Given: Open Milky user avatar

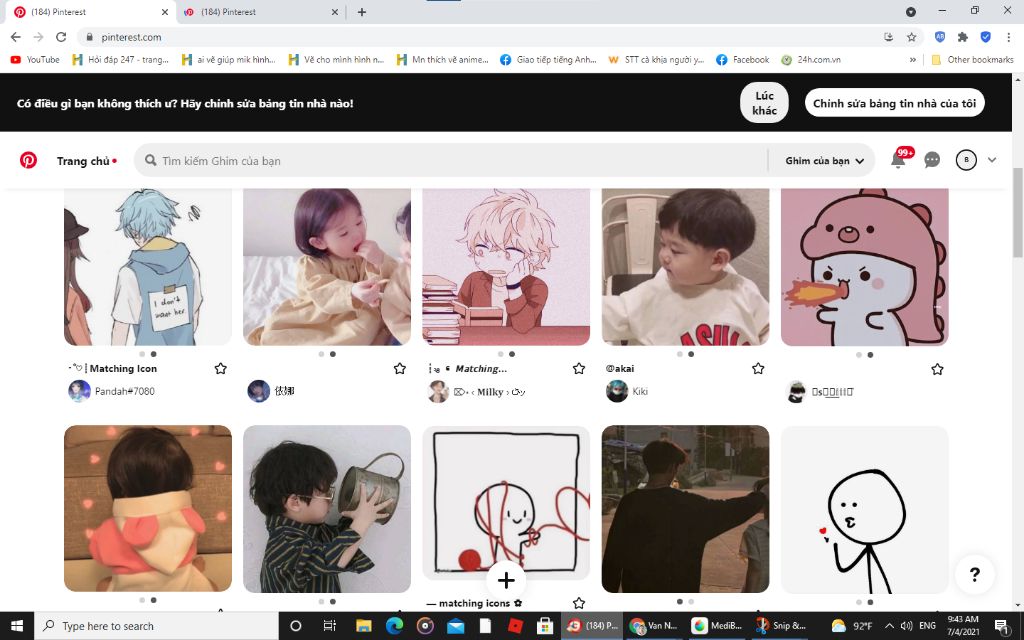Looking at the screenshot, I should (438, 391).
